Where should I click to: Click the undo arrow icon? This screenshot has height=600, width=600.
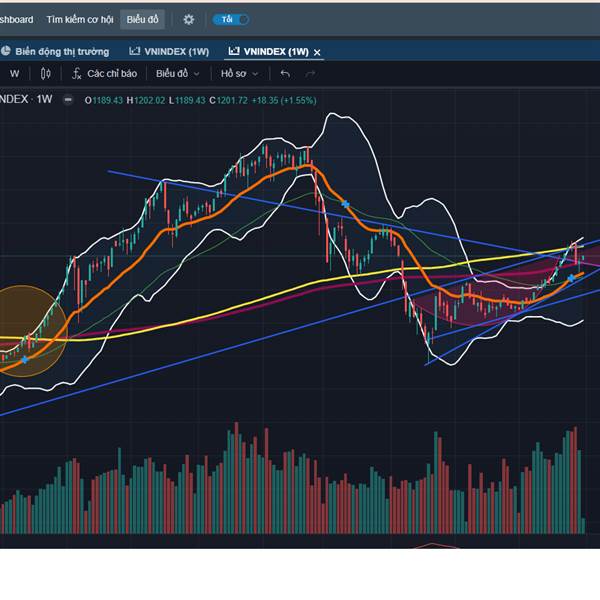tap(285, 73)
